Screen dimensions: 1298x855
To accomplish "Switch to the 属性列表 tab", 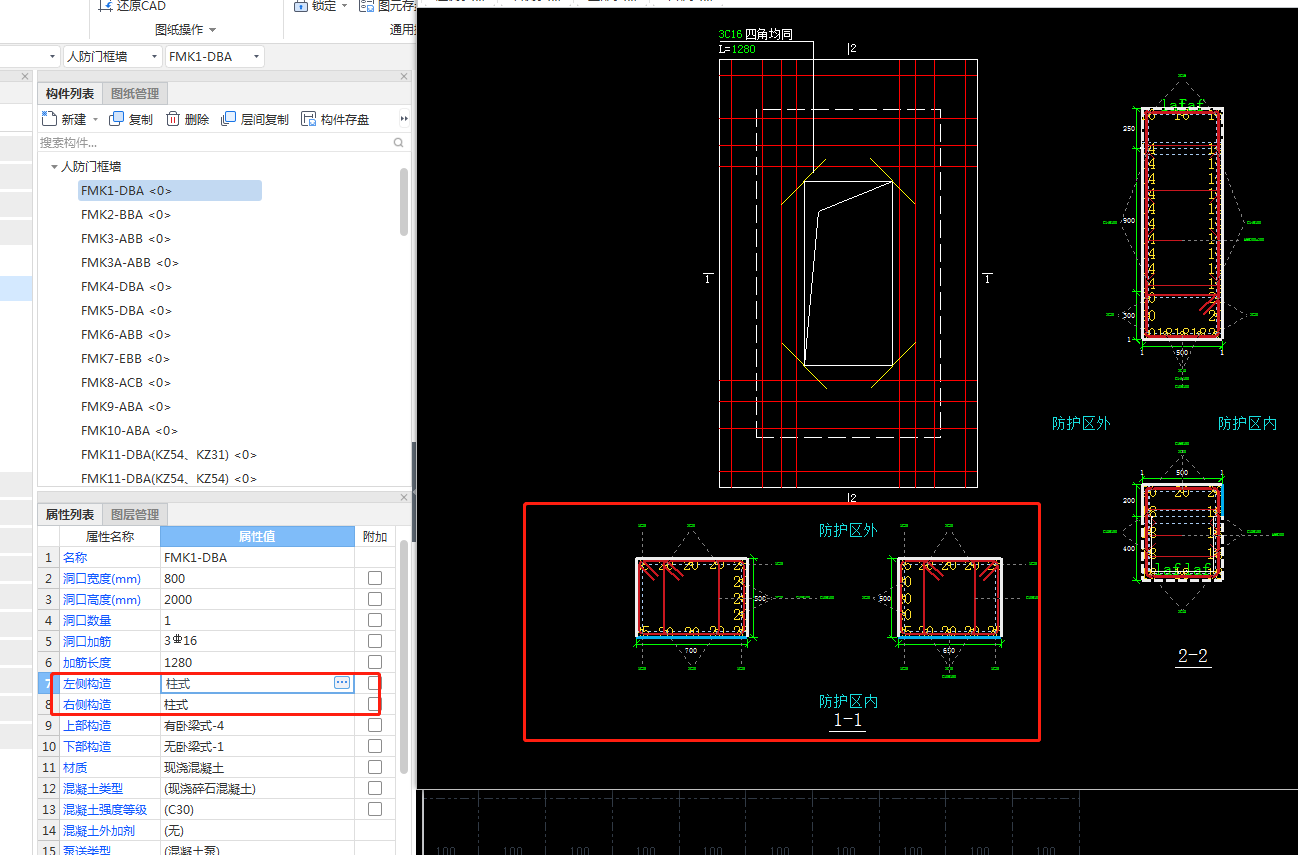I will [x=70, y=515].
